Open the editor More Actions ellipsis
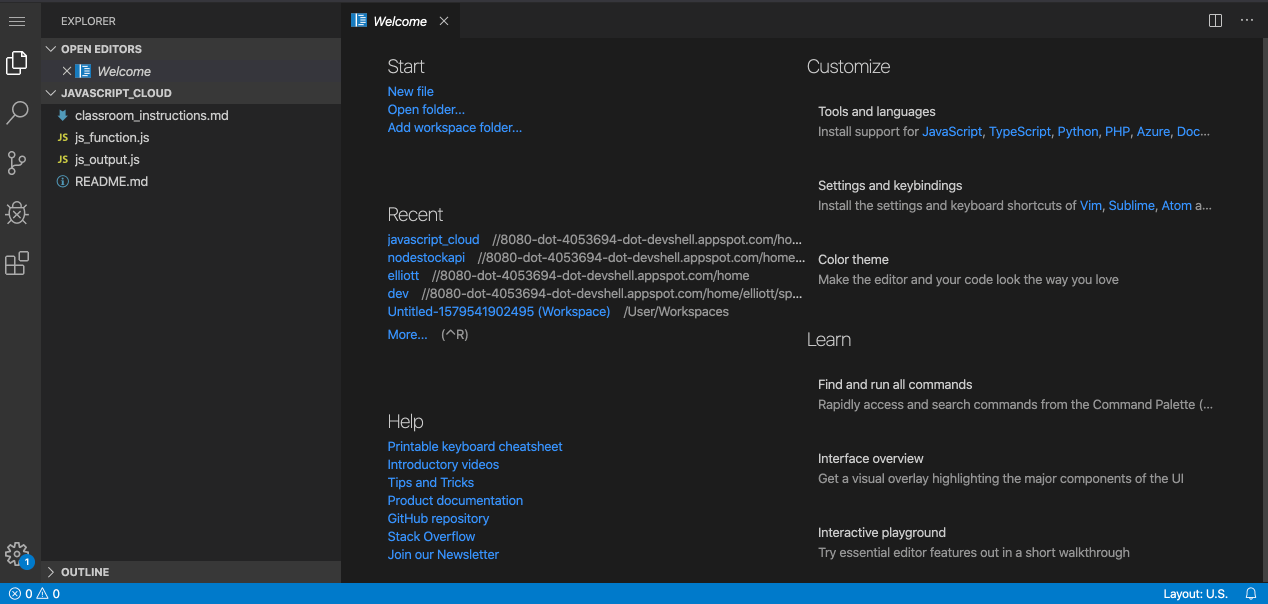Viewport: 1268px width, 604px height. point(1247,20)
